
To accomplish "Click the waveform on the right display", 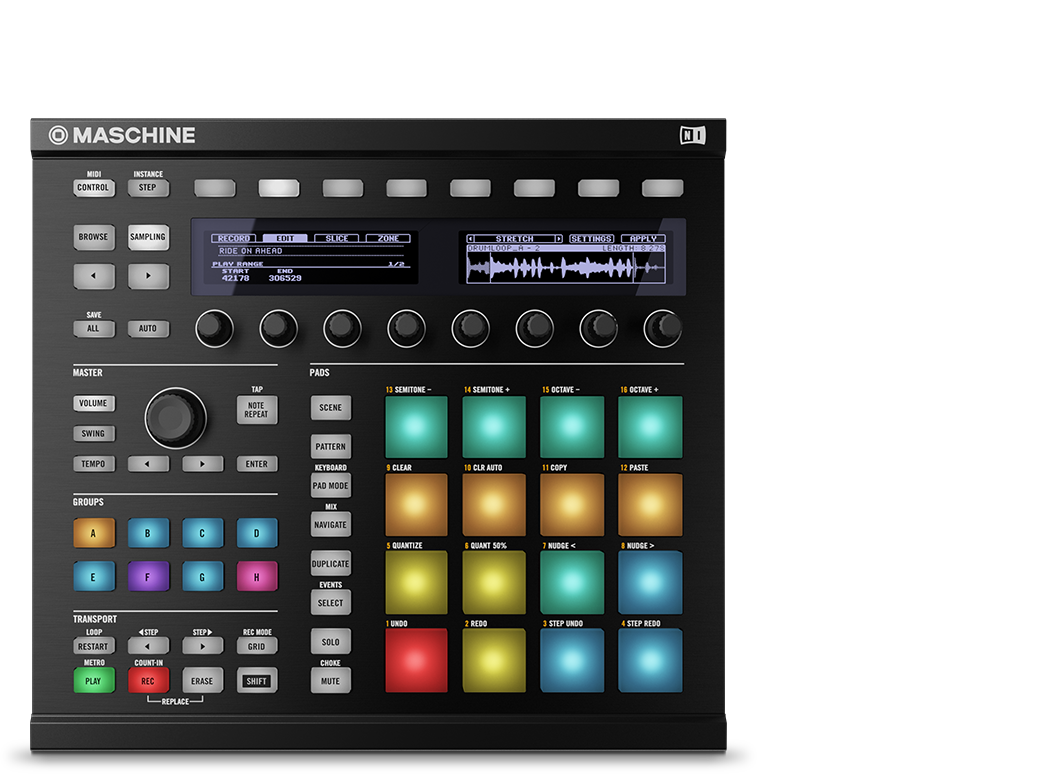I will [566, 268].
